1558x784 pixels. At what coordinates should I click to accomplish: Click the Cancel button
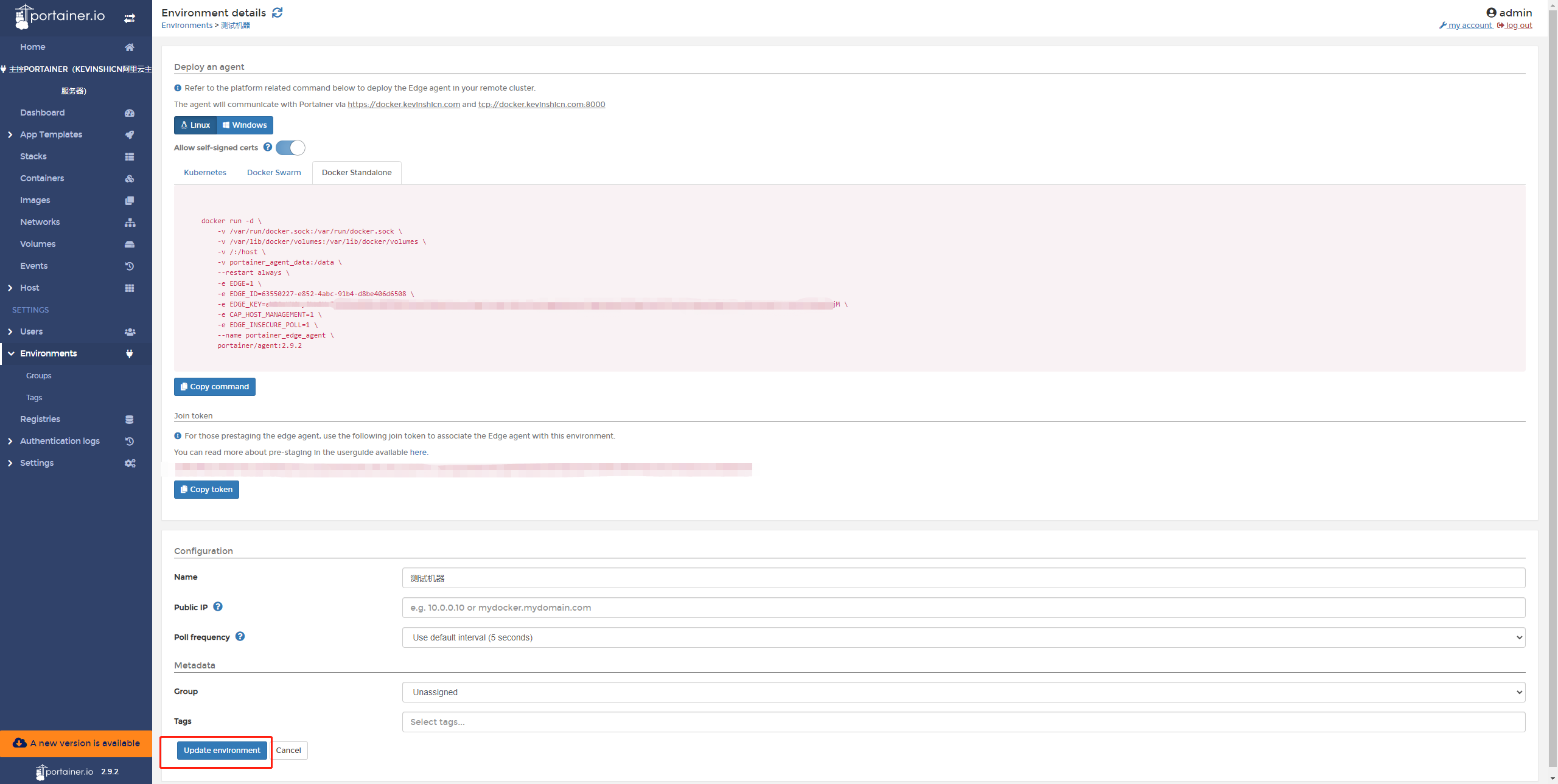(288, 751)
